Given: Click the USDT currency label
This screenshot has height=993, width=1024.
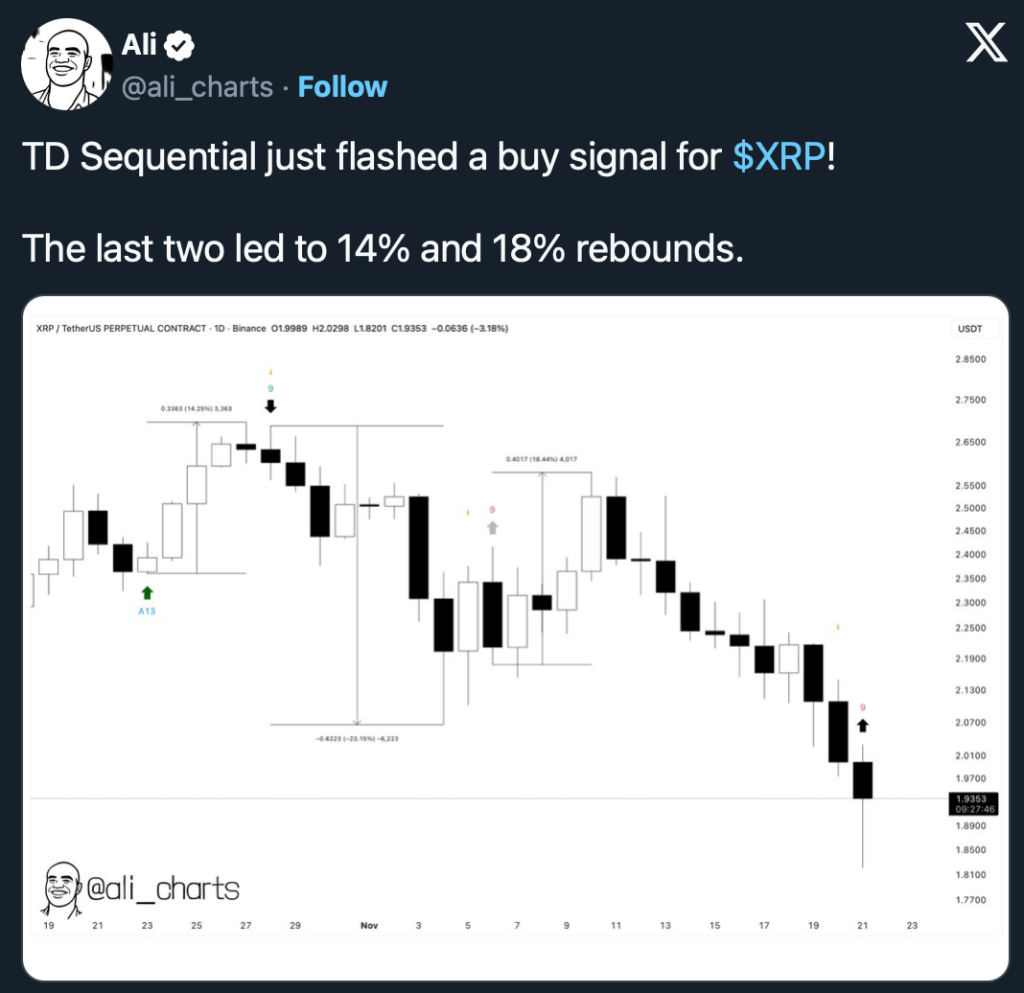Looking at the screenshot, I should (970, 328).
